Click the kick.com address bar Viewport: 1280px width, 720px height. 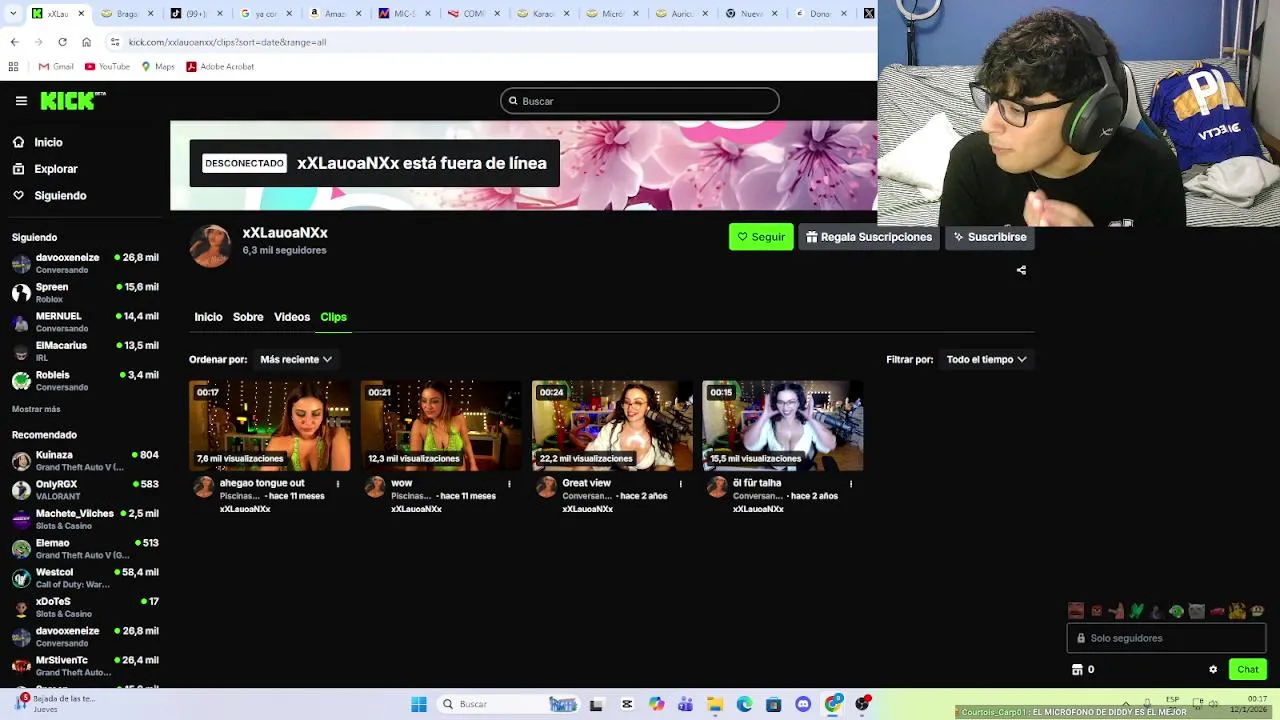tap(490, 42)
